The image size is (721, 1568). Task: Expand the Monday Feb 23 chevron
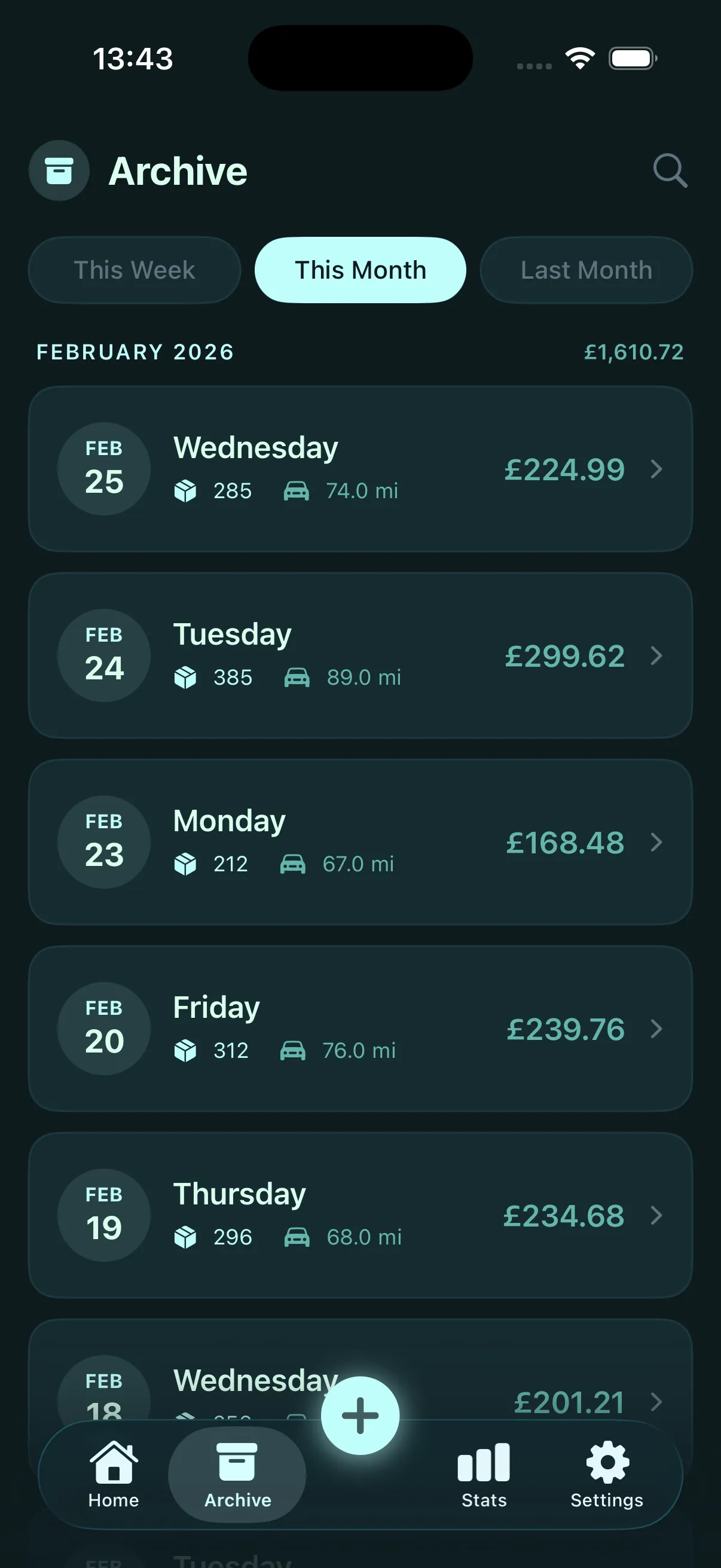click(656, 843)
